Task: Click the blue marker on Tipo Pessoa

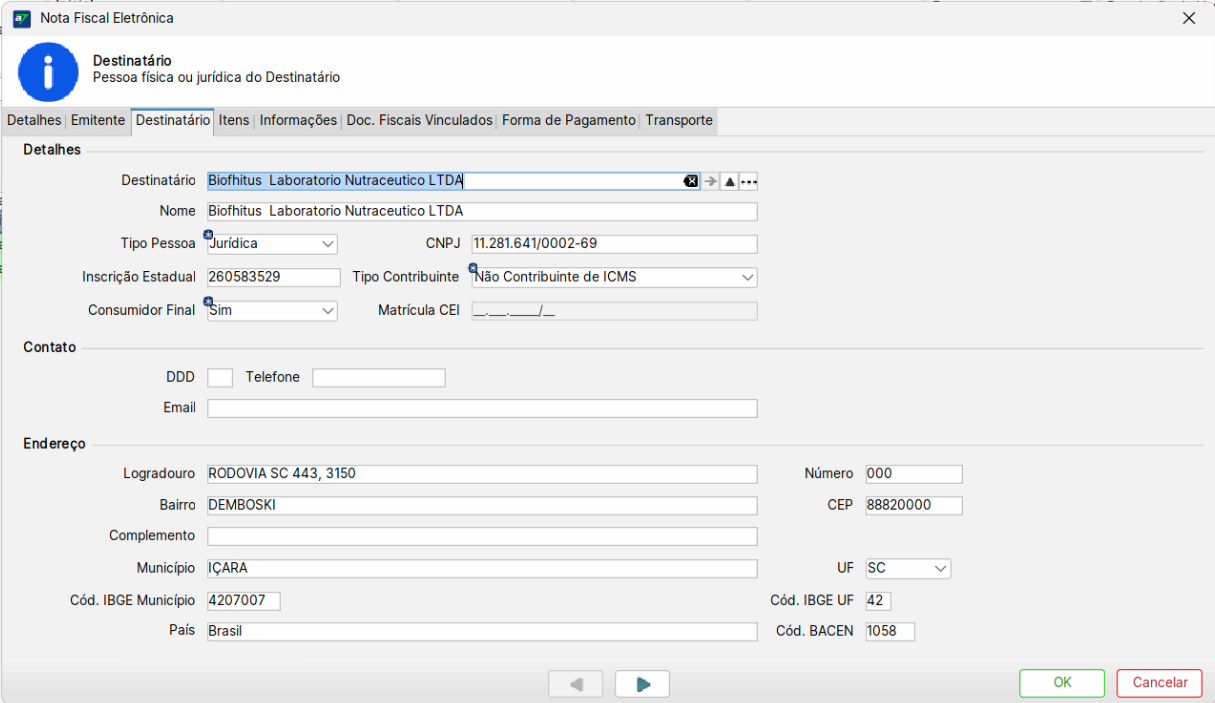Action: (208, 235)
